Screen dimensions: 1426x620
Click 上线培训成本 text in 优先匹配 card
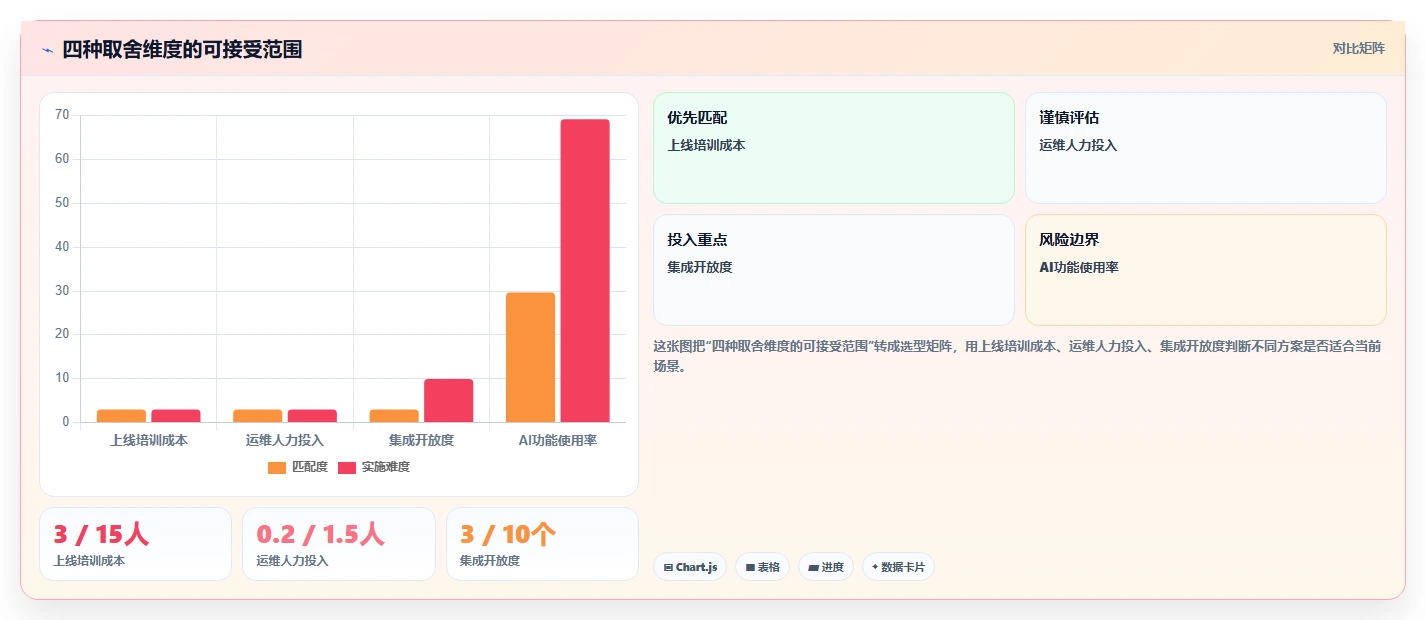pyautogui.click(x=706, y=145)
